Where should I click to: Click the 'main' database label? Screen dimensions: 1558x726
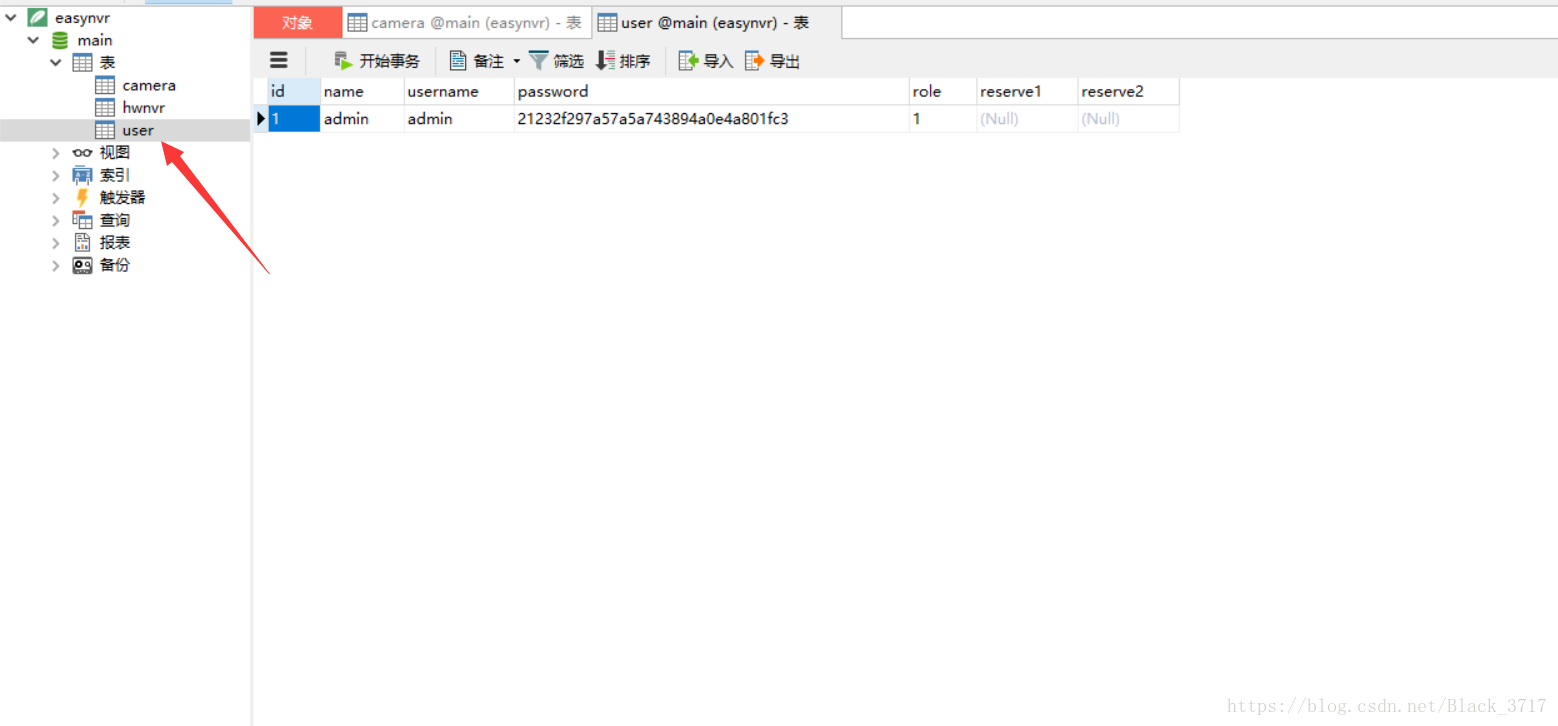click(95, 40)
